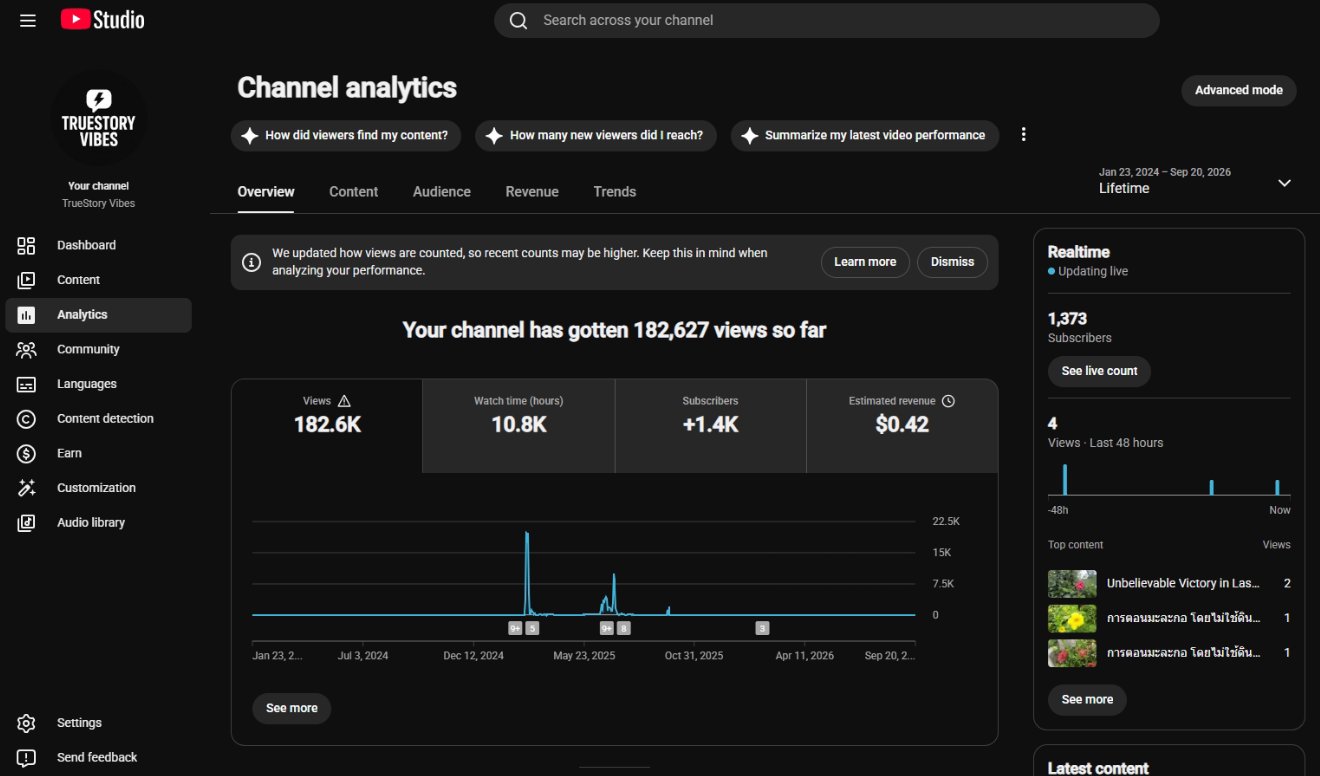Click the TrueStory Vibes channel avatar
1320x776 pixels.
[x=98, y=118]
